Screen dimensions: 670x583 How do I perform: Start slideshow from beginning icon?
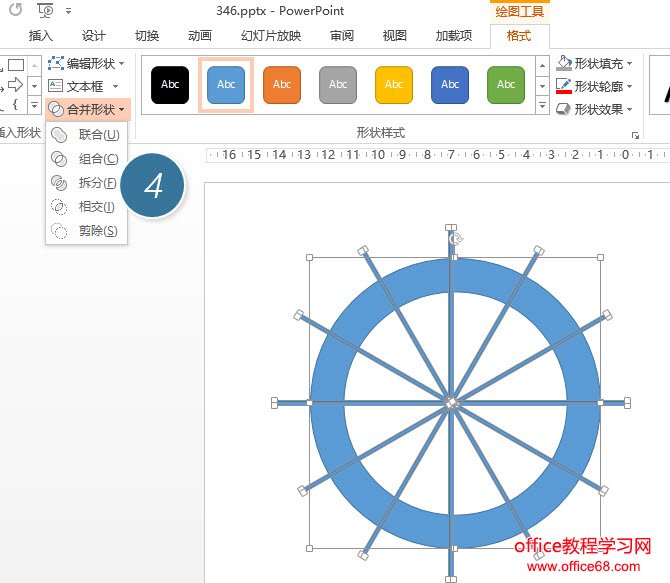[45, 10]
